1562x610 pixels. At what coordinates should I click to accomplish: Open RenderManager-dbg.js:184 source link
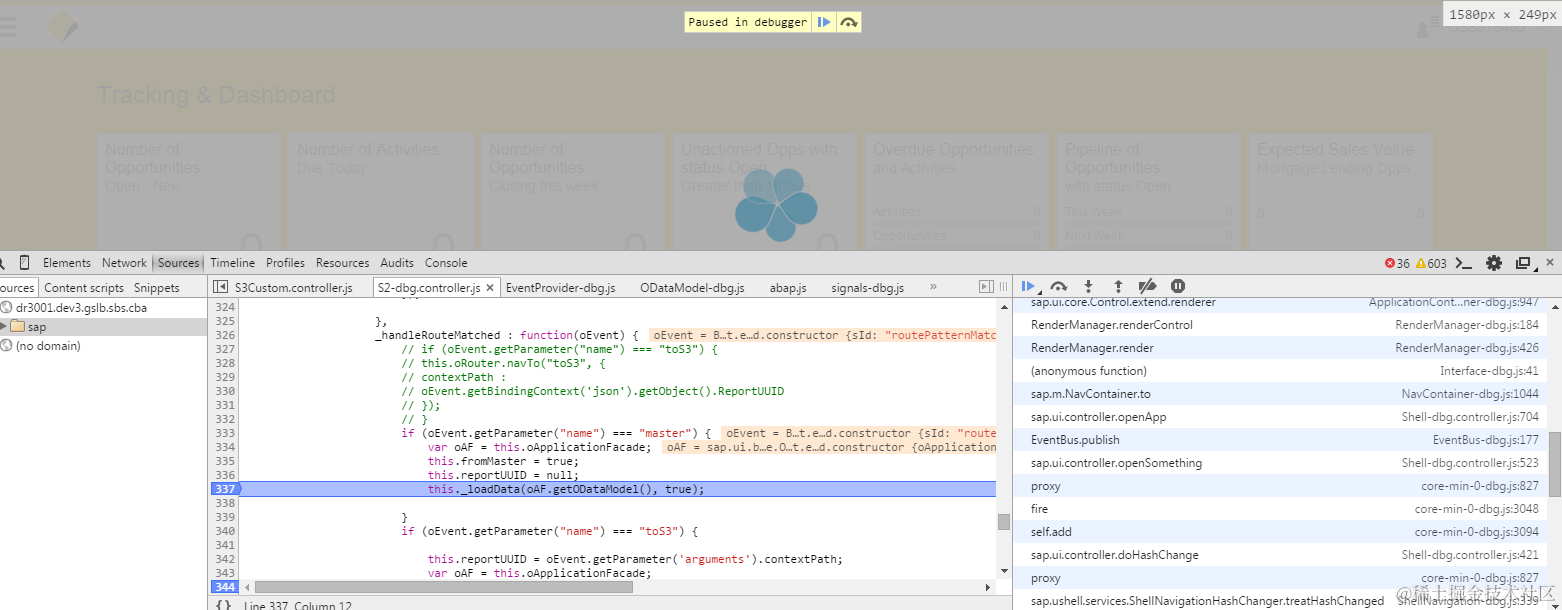click(x=1467, y=325)
